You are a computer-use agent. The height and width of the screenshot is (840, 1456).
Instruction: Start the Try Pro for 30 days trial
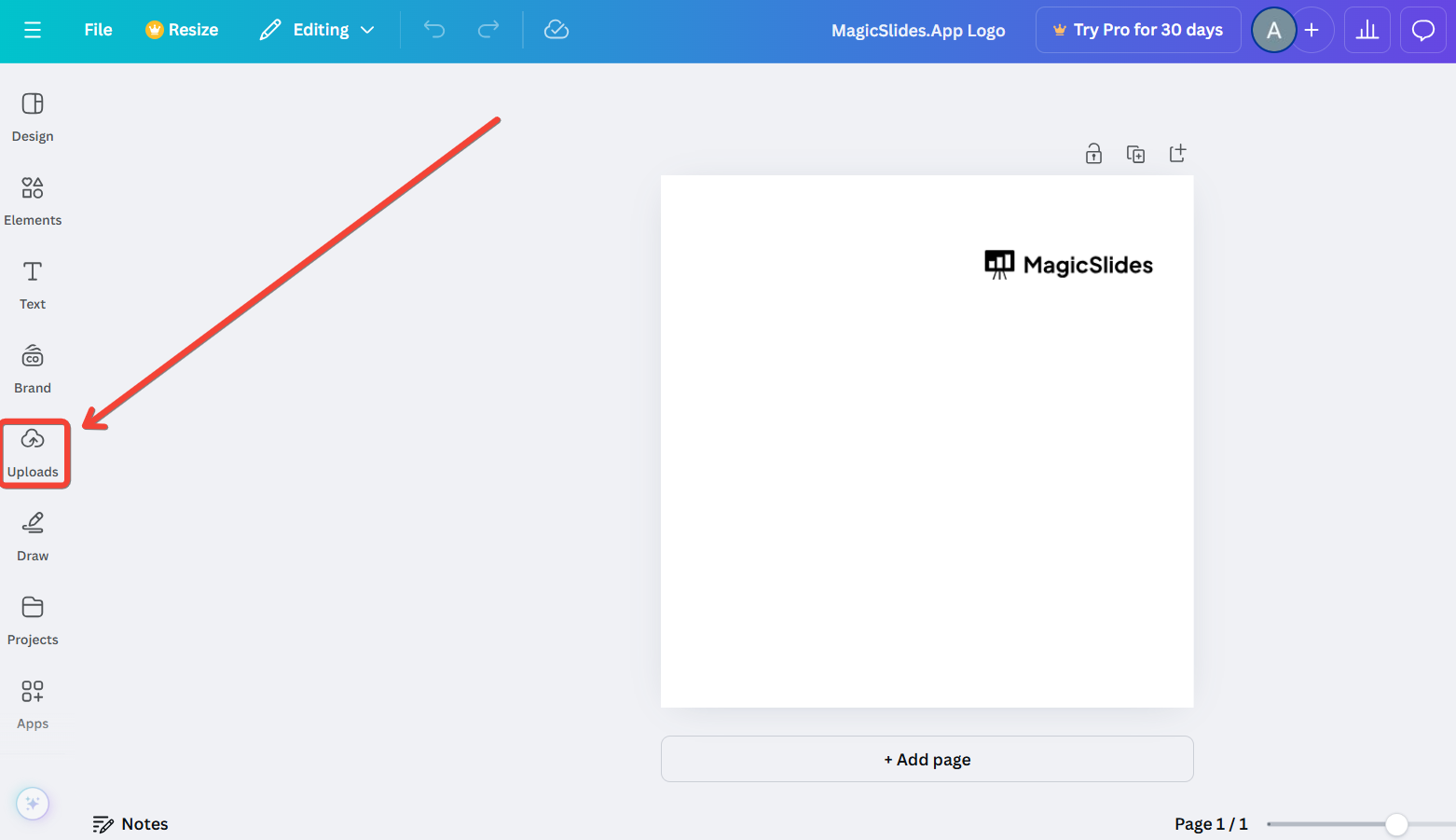pos(1138,30)
